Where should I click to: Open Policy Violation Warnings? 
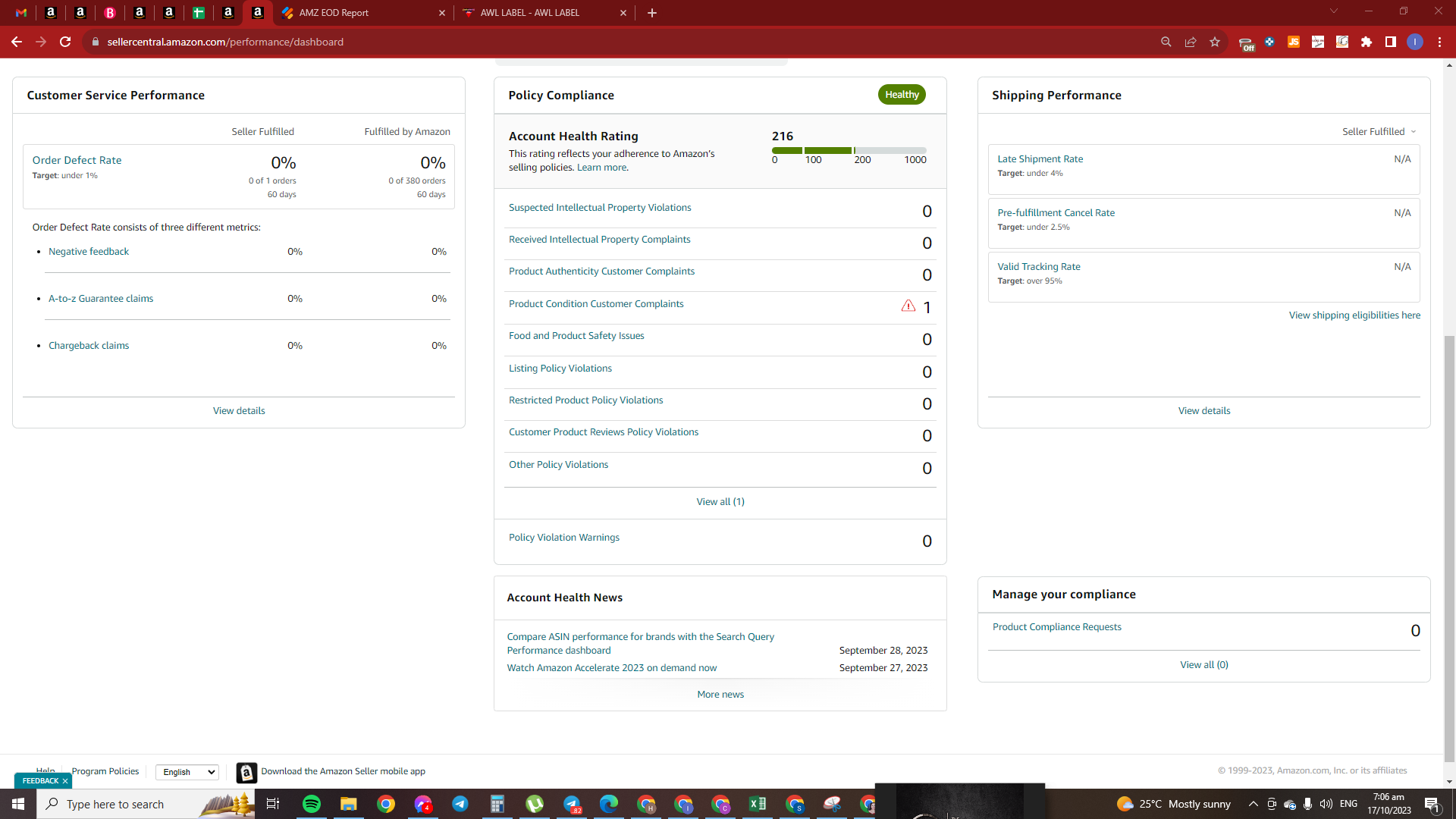click(x=564, y=538)
